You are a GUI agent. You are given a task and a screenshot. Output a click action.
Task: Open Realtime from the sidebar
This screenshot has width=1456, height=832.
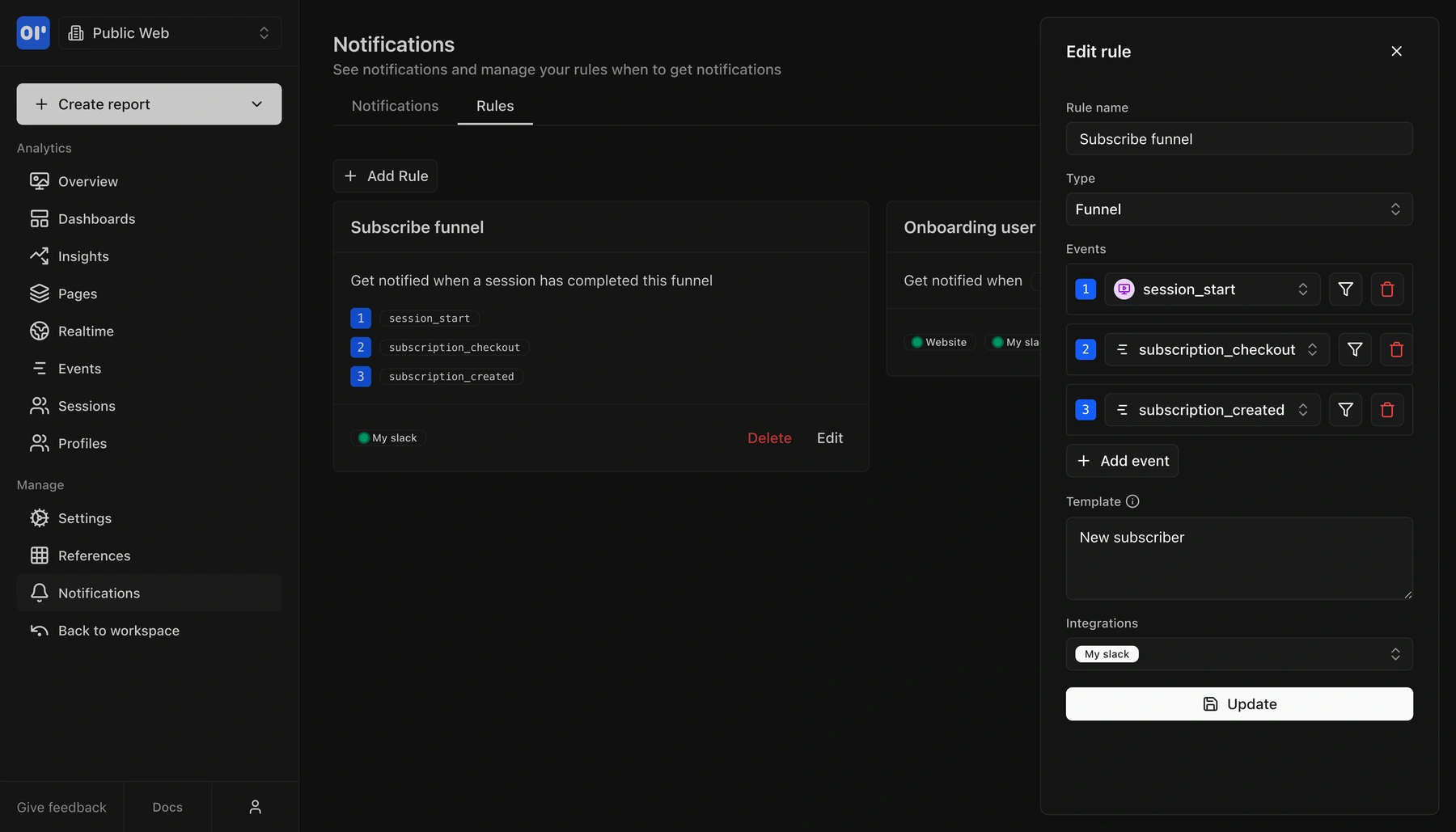pos(86,332)
